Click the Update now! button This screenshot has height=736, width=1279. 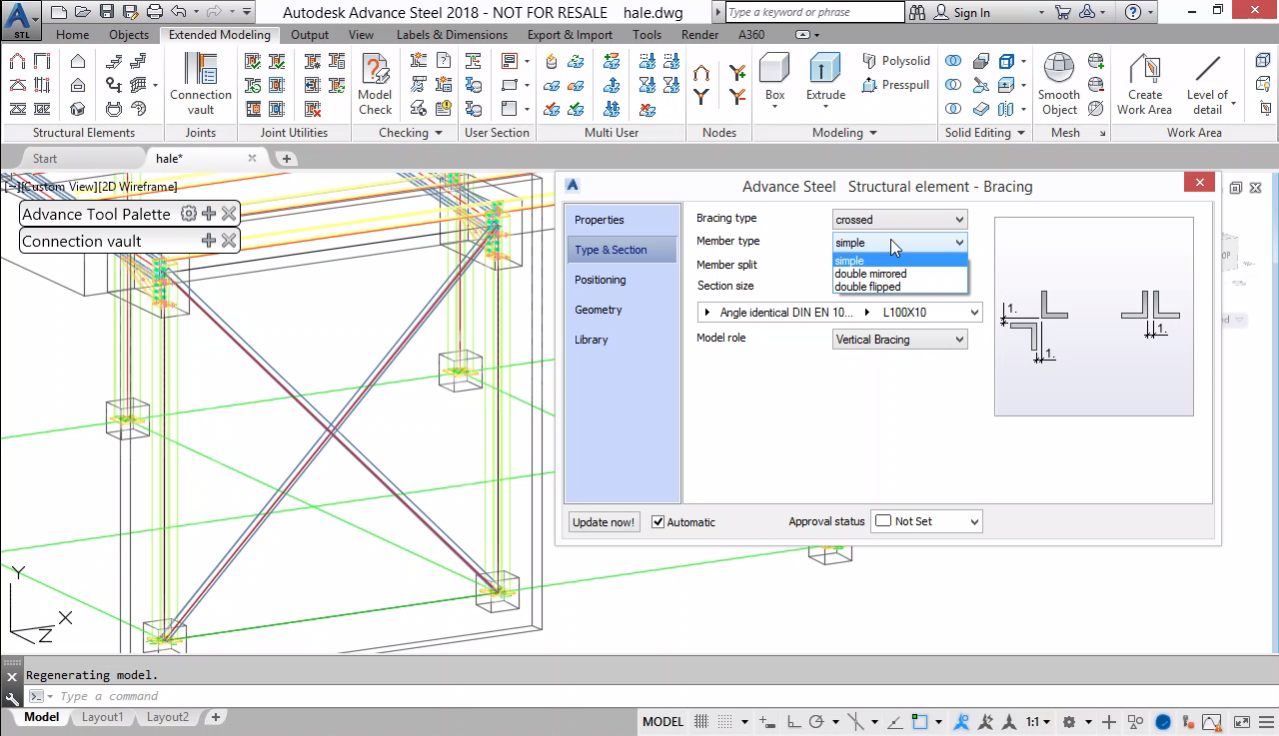[604, 522]
